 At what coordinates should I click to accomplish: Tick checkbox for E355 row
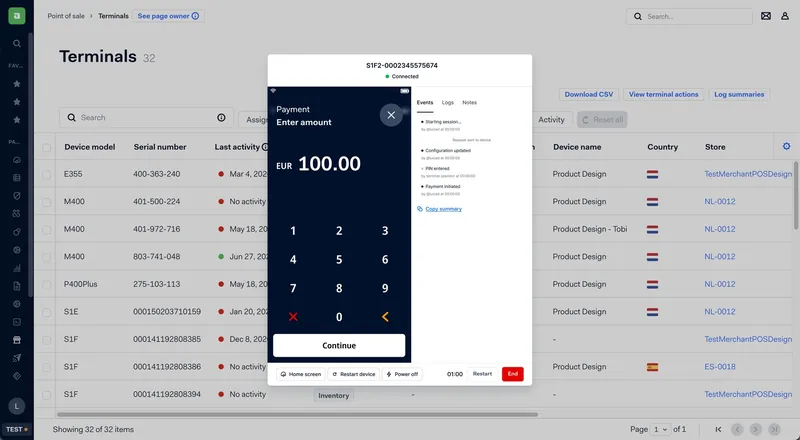coord(46,175)
